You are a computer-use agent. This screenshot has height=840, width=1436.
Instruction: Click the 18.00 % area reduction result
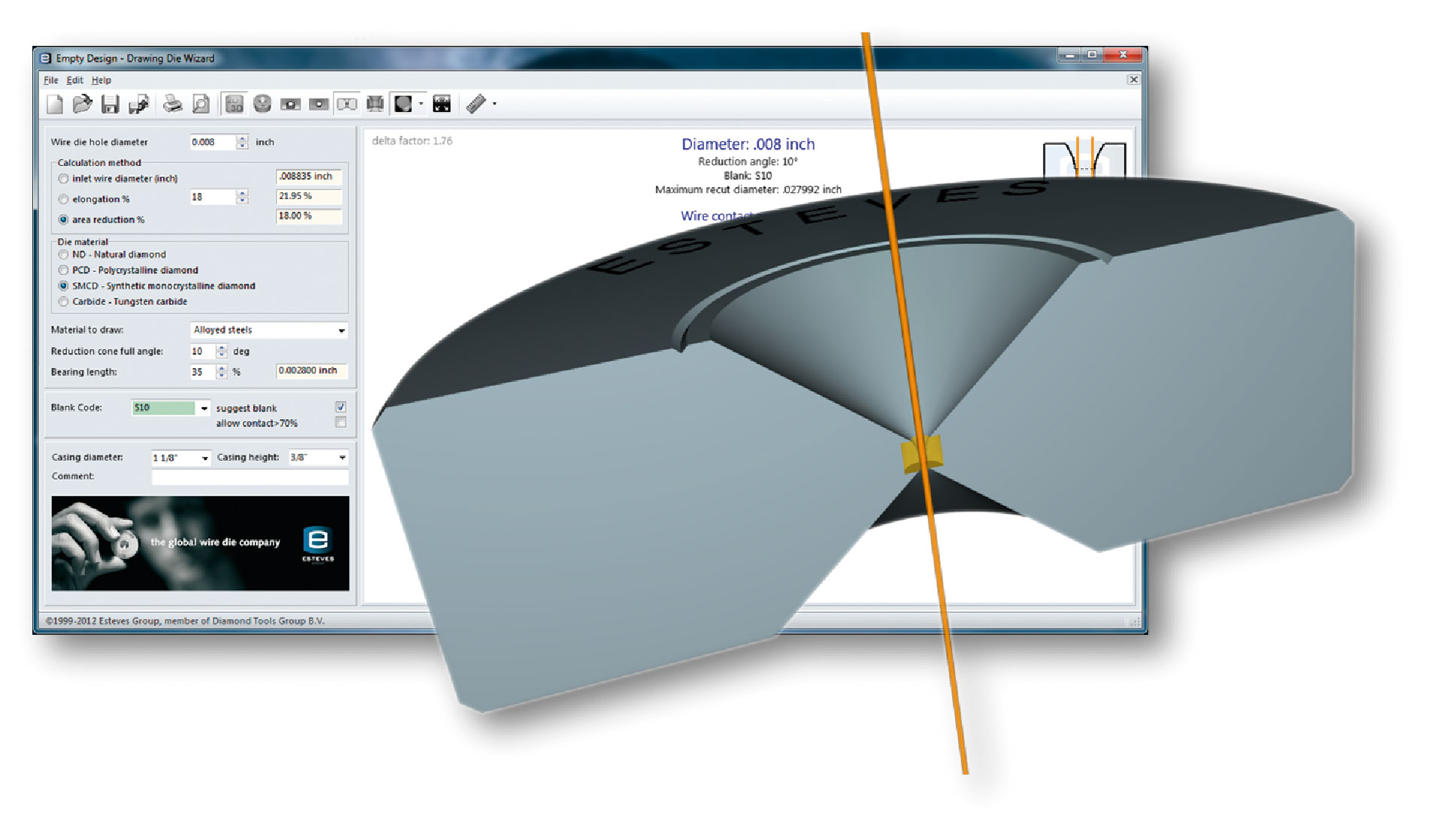[309, 216]
